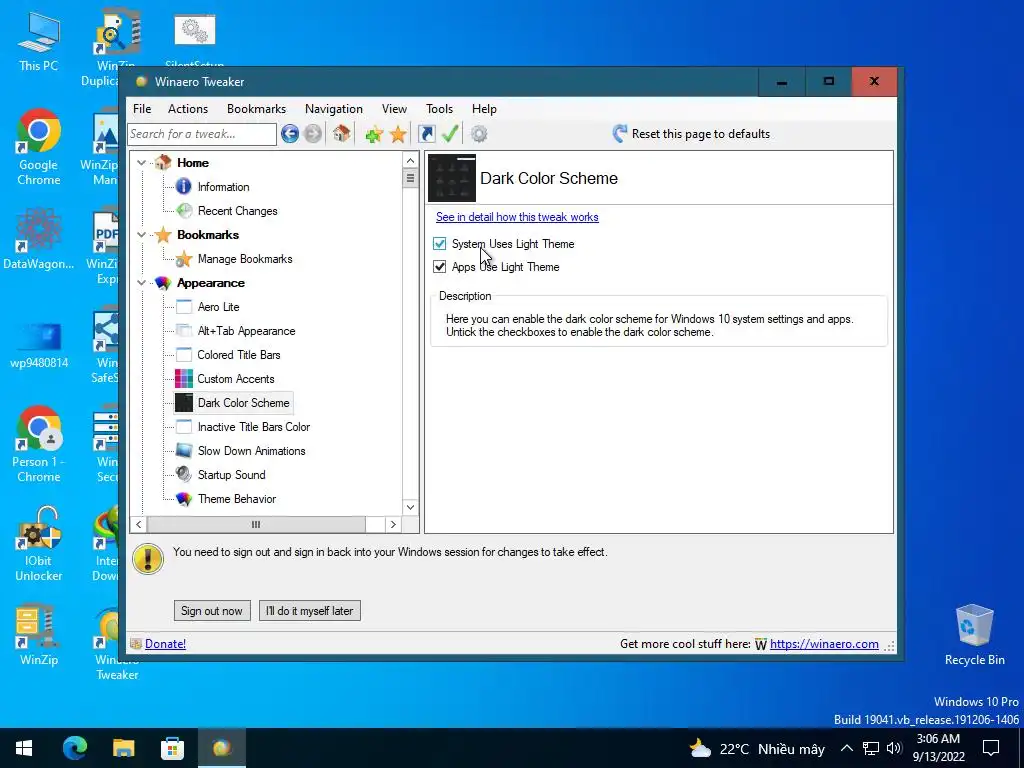
Task: Open WinZip desktop icon
Action: point(39,635)
